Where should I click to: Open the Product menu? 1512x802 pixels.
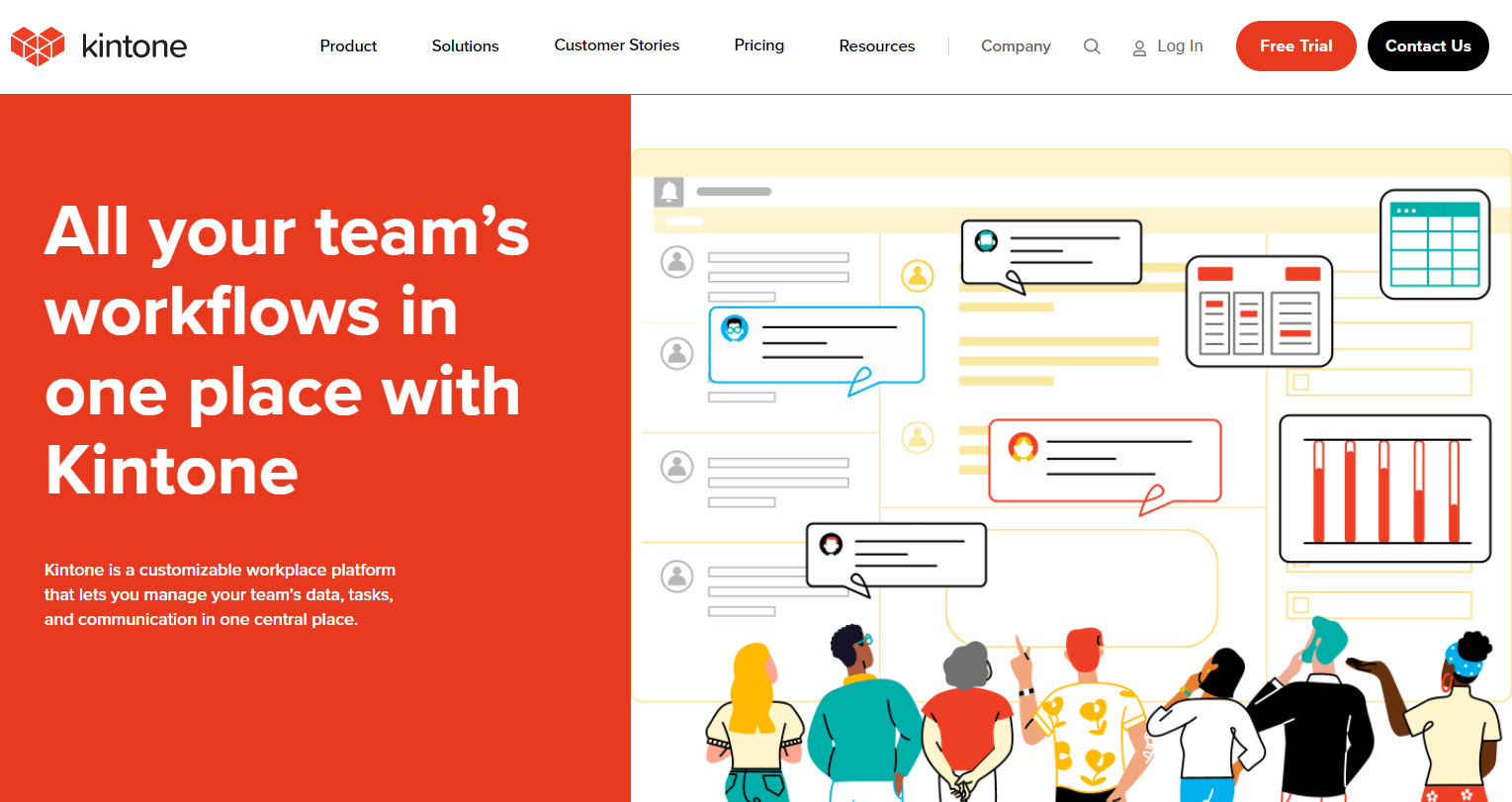coord(348,45)
